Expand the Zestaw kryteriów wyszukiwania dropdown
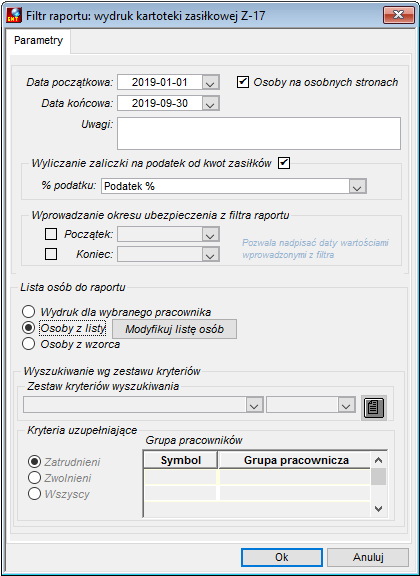This screenshot has height=576, width=420. tap(254, 404)
